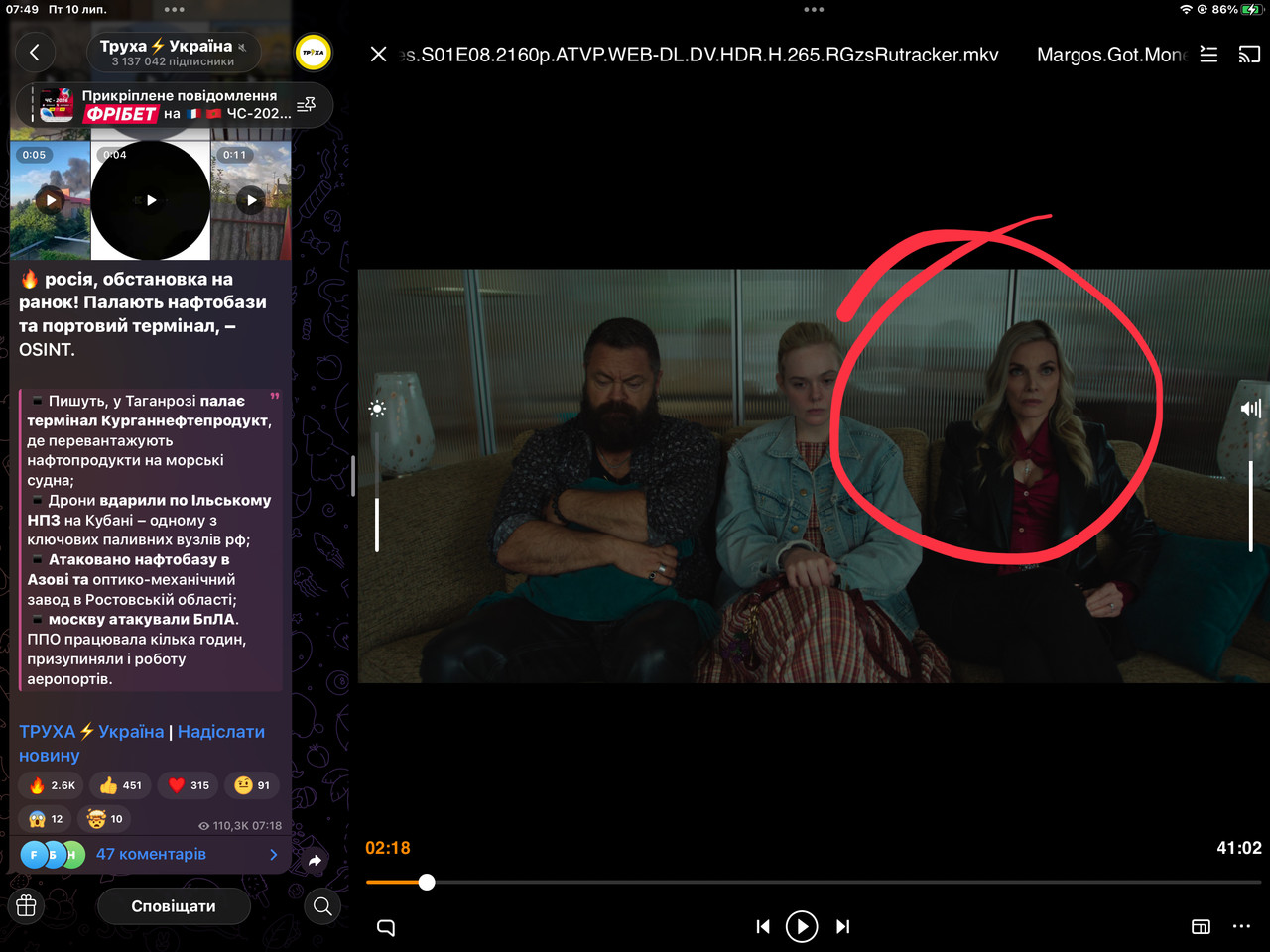Screen dimensions: 1270x952
Task: Toggle the 41:02 duration display
Action: (1239, 848)
